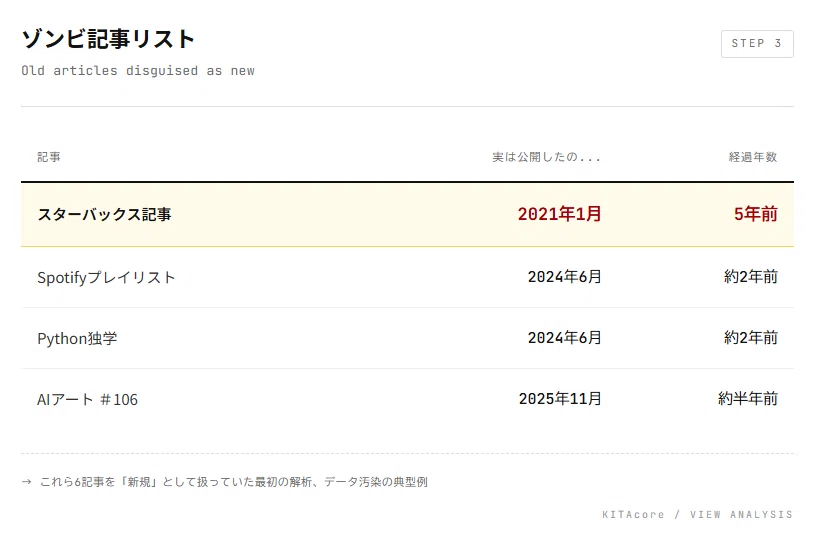Screen dimensions: 822x541
Task: Click the 経過年数 column header
Action: (x=753, y=157)
